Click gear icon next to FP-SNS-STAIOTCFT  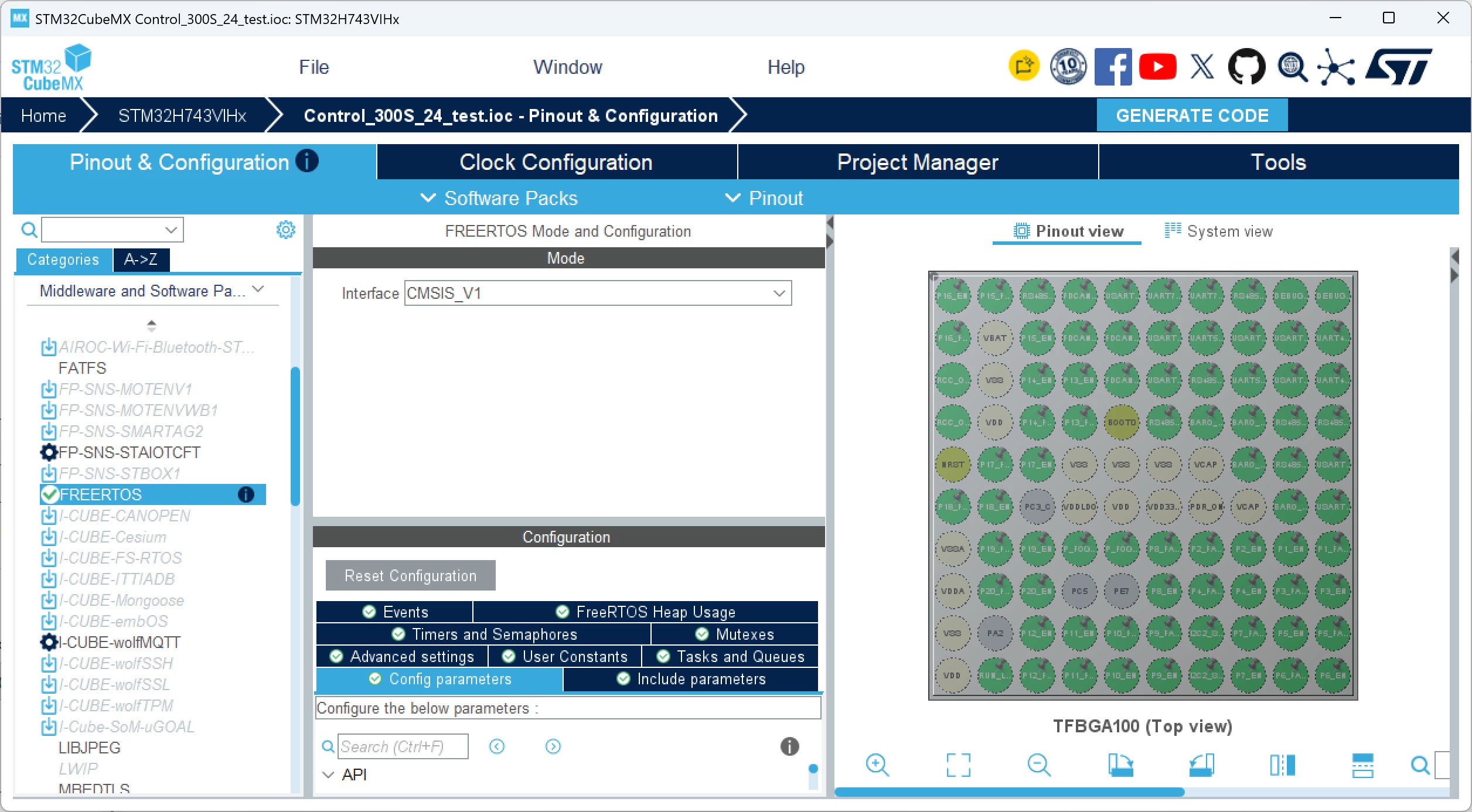point(49,452)
